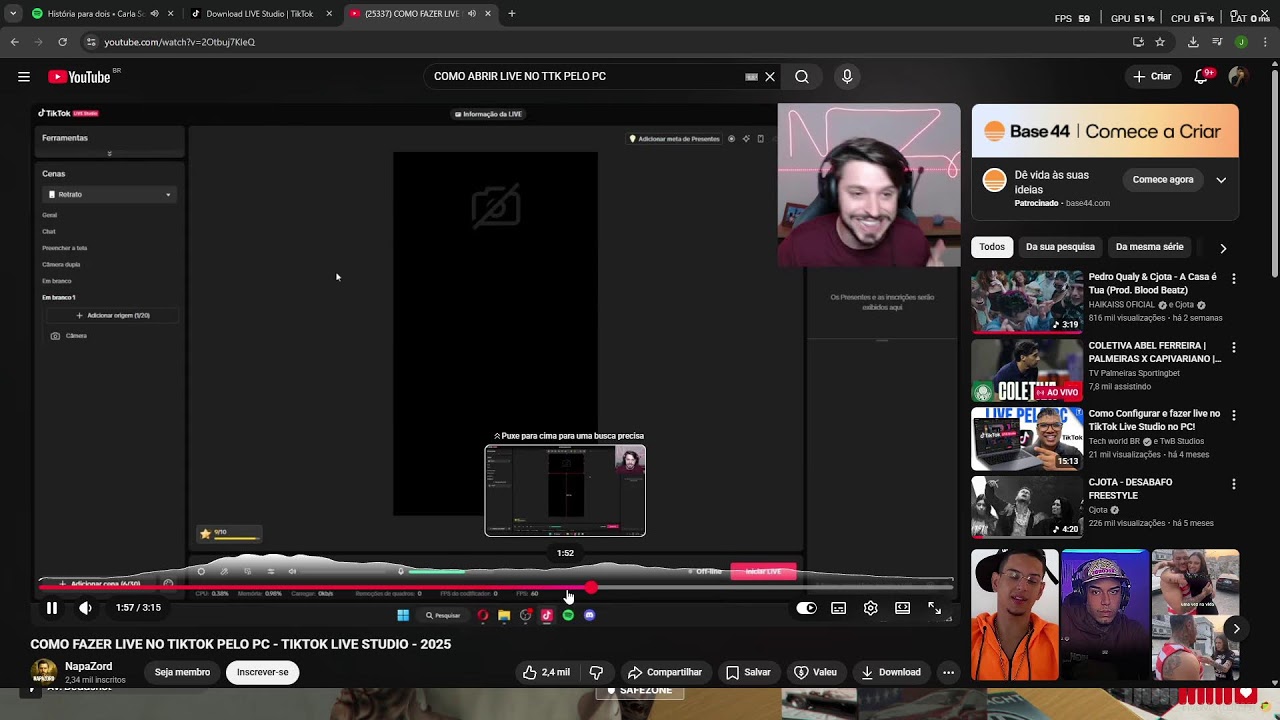This screenshot has width=1280, height=720.
Task: Subscribe with Inscrever-se button
Action: coord(263,673)
